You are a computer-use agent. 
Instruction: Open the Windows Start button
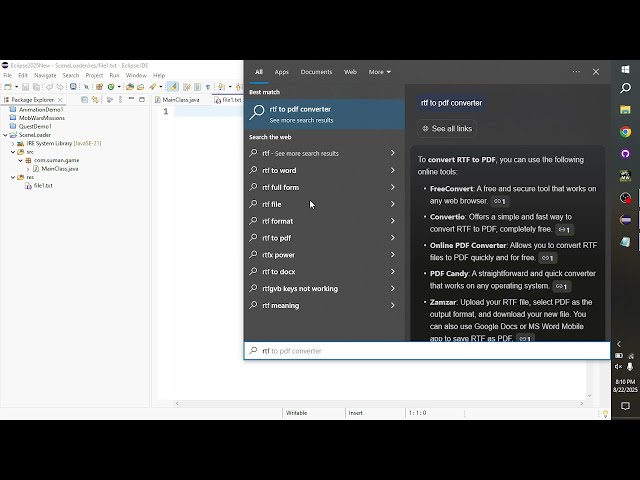[625, 69]
